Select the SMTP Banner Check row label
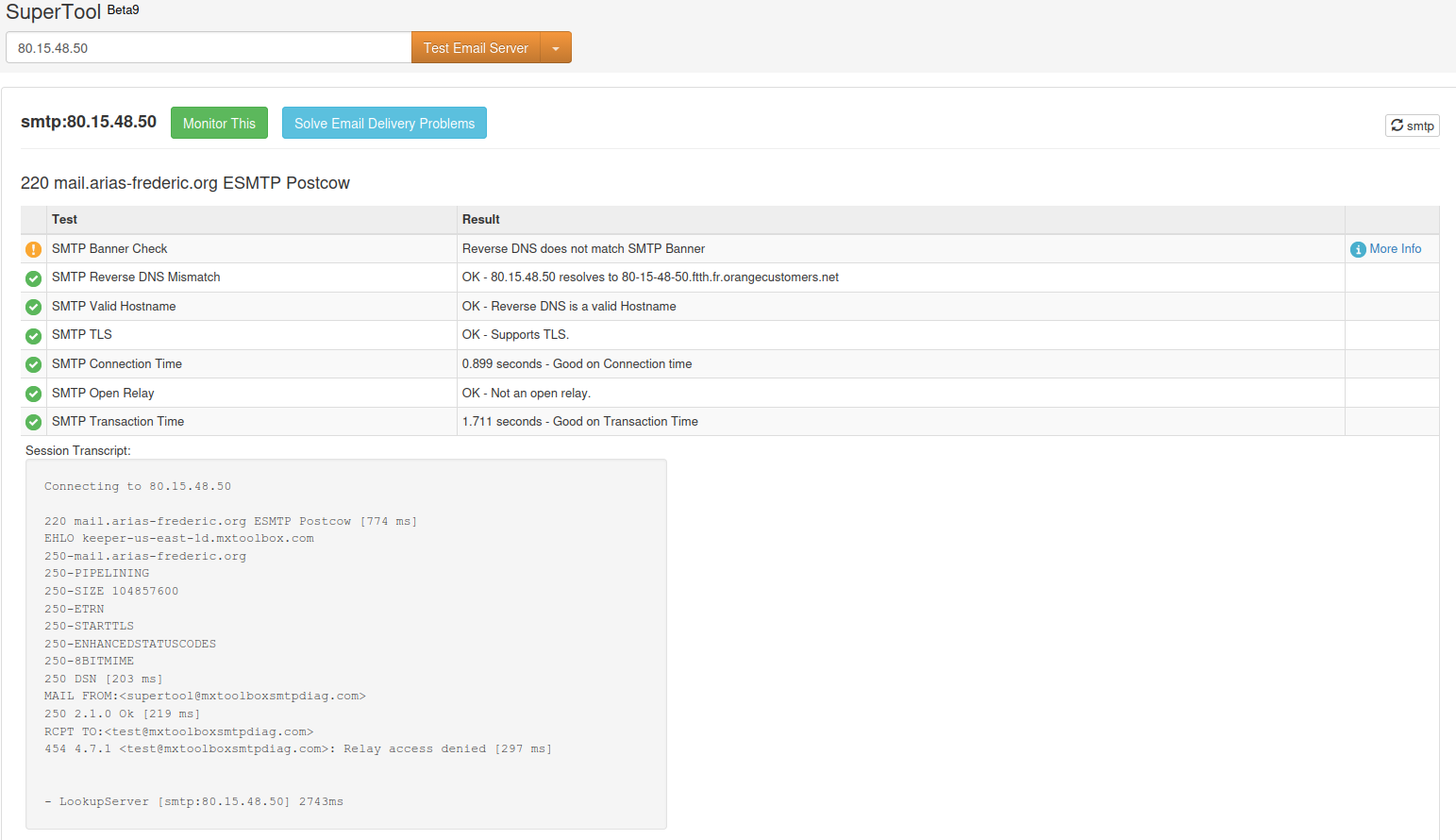The height and width of the screenshot is (840, 1456). 109,248
